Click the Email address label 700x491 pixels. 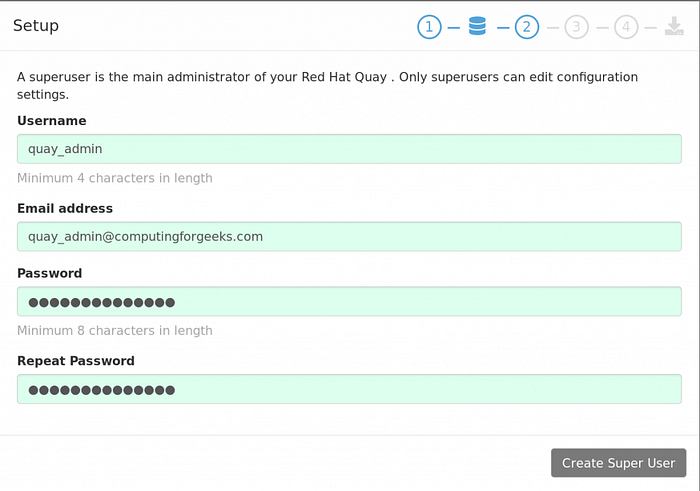[x=65, y=208]
